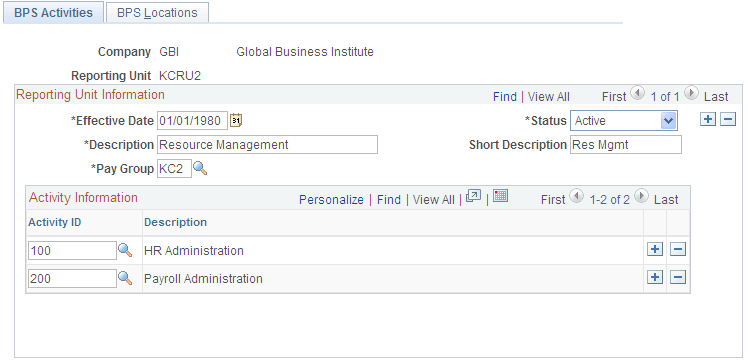This screenshot has height=362, width=748.
Task: Select the Reporting Unit value KCRU2
Action: point(180,76)
